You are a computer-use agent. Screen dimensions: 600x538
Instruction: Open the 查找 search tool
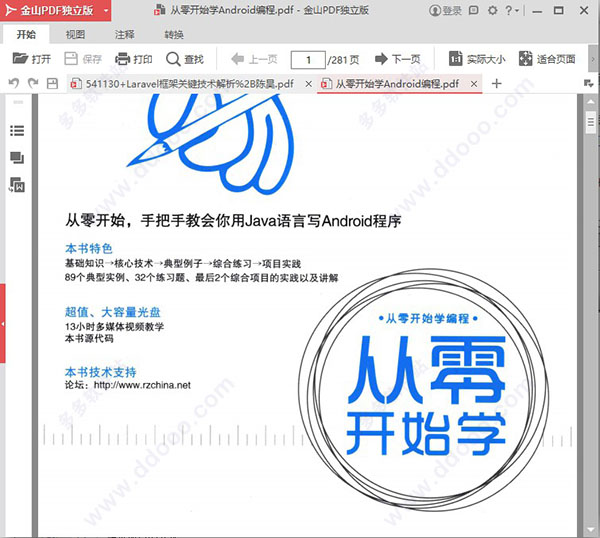(x=185, y=59)
